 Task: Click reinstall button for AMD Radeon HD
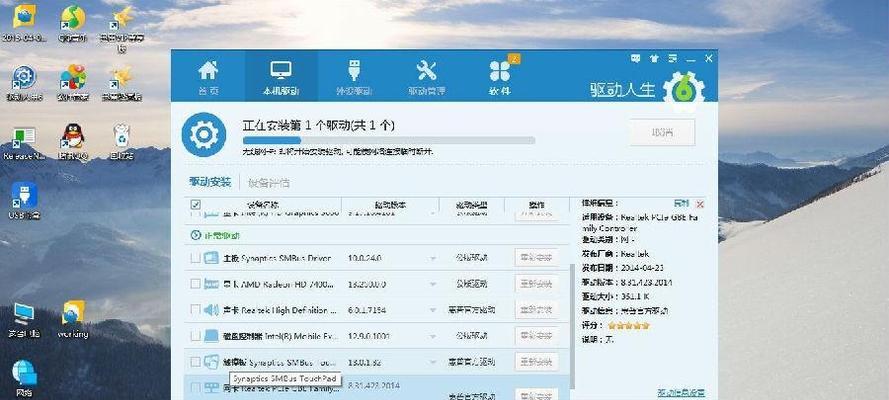[536, 283]
